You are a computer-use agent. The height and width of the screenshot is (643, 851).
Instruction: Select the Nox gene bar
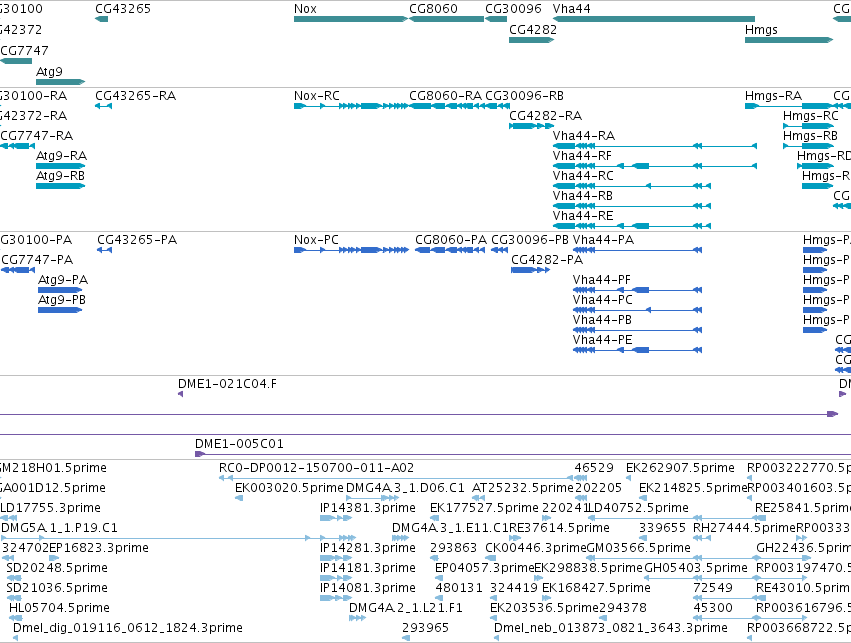(x=351, y=19)
